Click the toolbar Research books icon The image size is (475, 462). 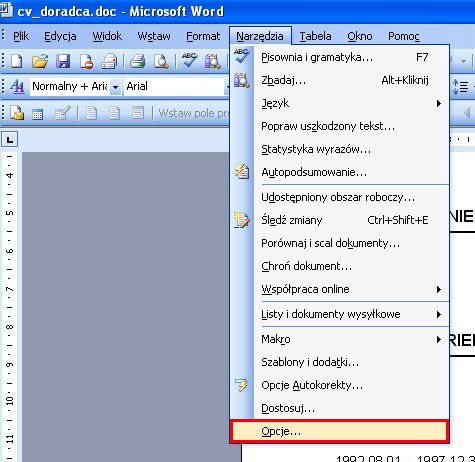212,61
